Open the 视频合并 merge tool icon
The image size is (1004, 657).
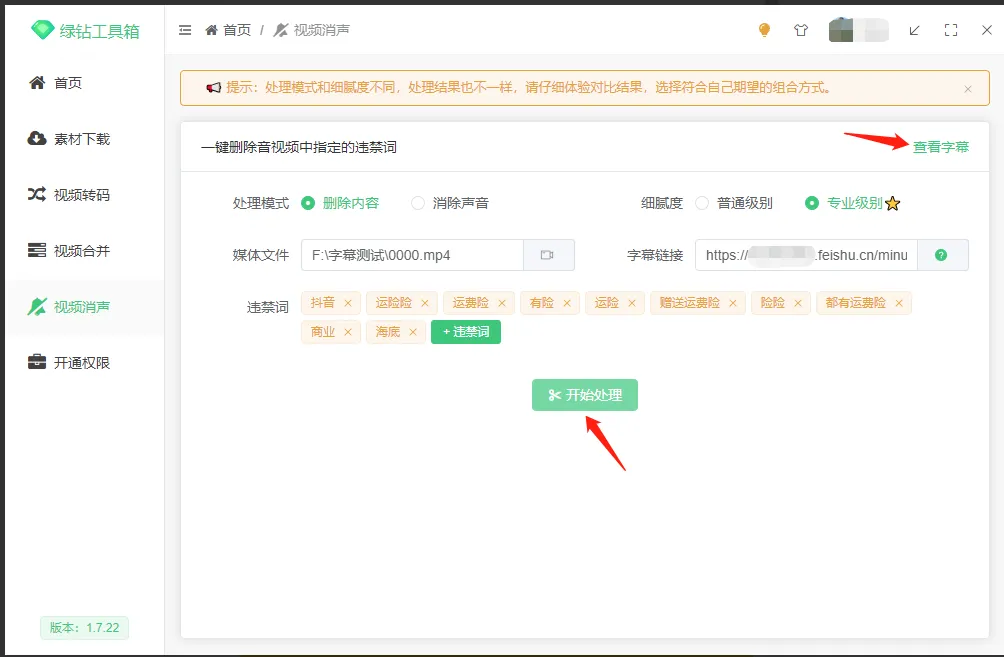[37, 251]
